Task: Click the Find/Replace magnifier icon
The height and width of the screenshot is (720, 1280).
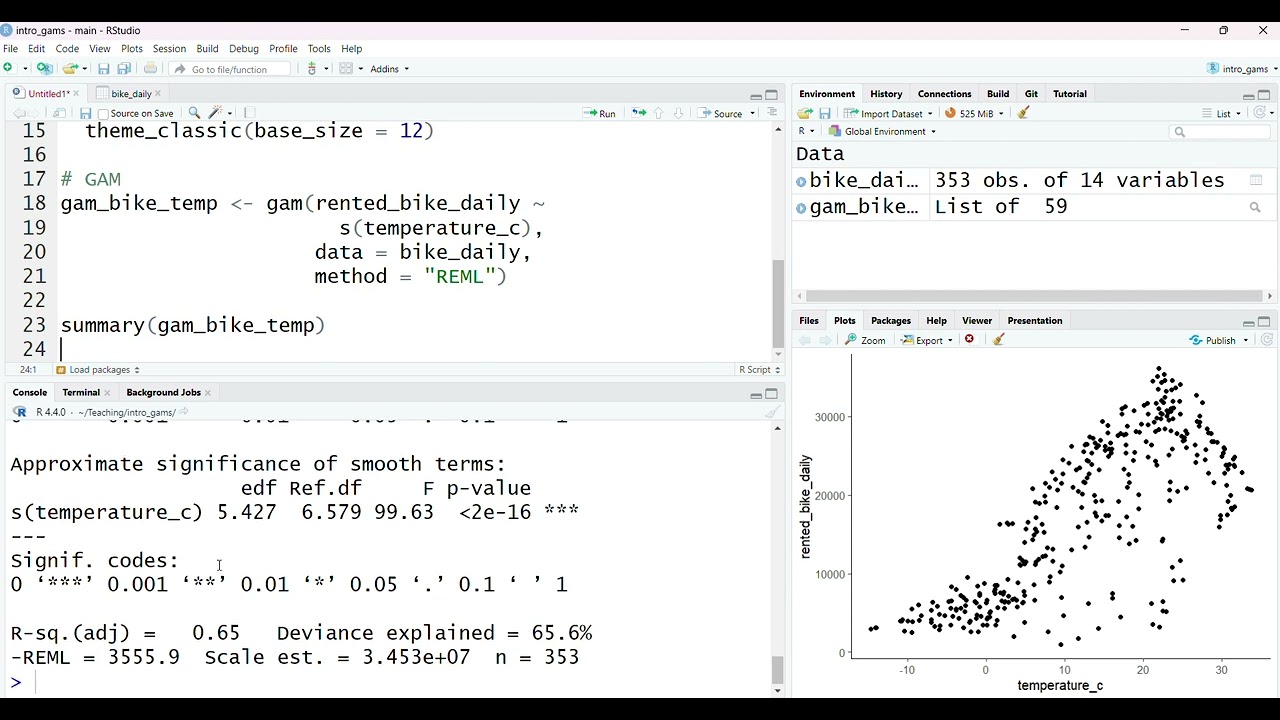Action: tap(194, 114)
